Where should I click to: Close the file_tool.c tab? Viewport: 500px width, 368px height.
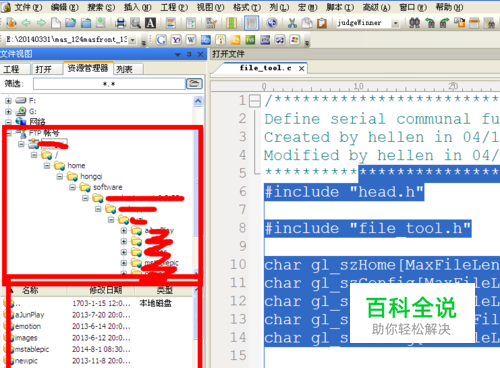(x=301, y=68)
